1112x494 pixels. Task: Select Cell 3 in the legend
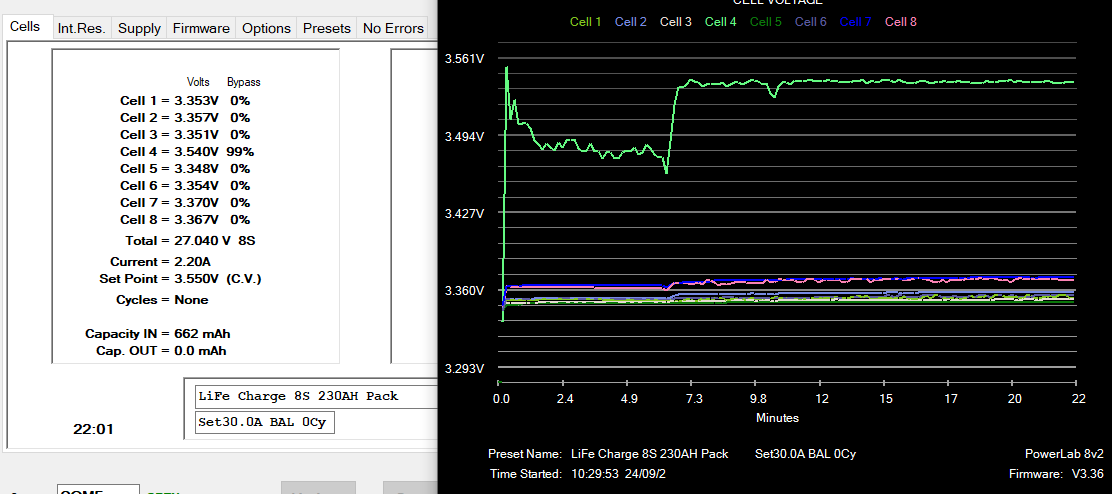[675, 21]
